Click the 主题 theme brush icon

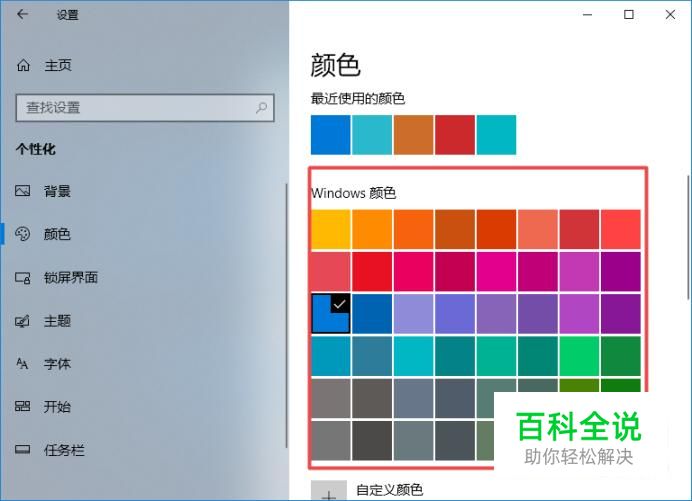[x=23, y=320]
